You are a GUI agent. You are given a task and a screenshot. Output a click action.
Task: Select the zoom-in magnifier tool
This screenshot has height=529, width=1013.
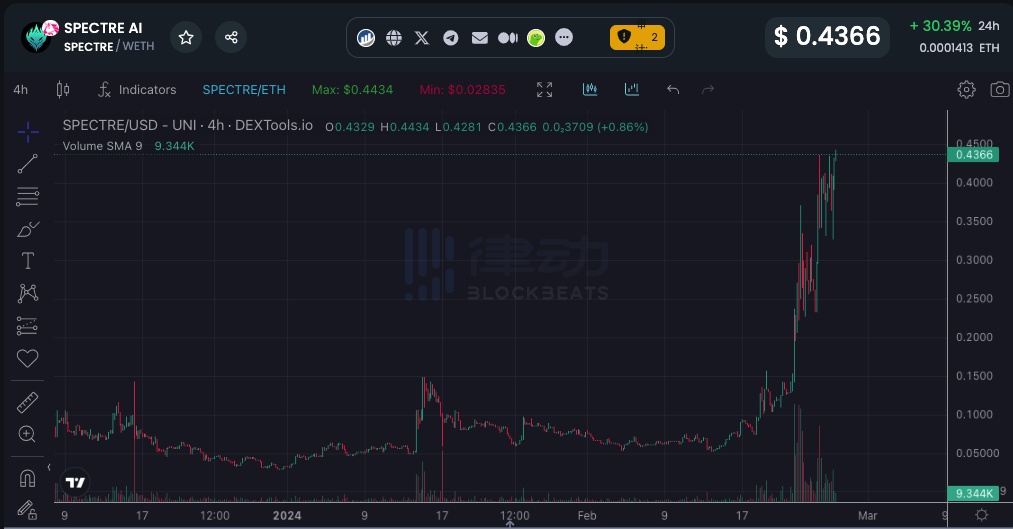27,434
